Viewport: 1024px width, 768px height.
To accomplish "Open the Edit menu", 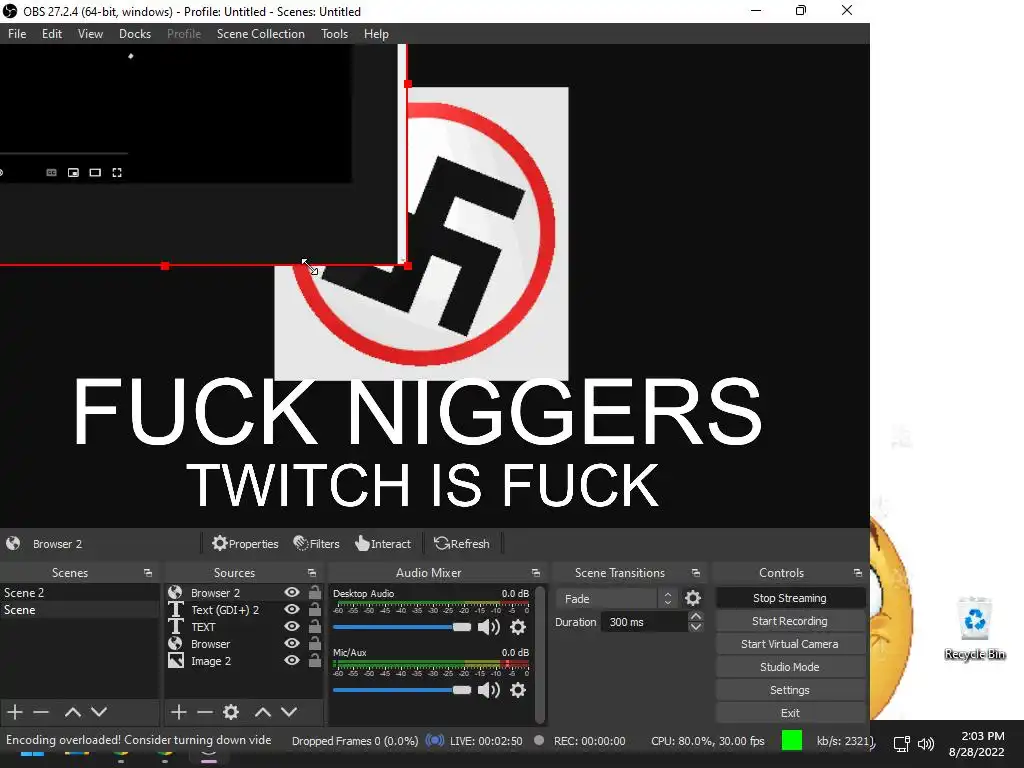I will click(52, 34).
